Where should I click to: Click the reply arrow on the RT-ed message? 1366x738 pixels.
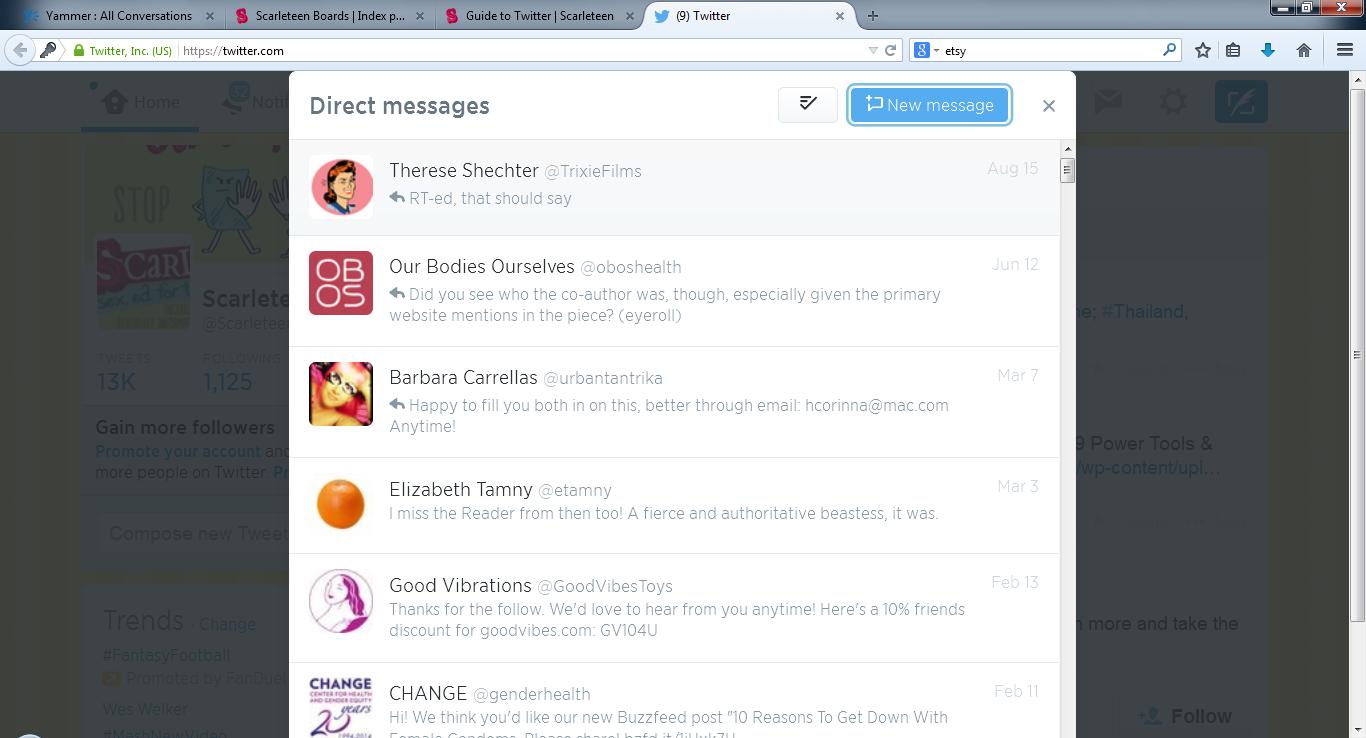397,198
